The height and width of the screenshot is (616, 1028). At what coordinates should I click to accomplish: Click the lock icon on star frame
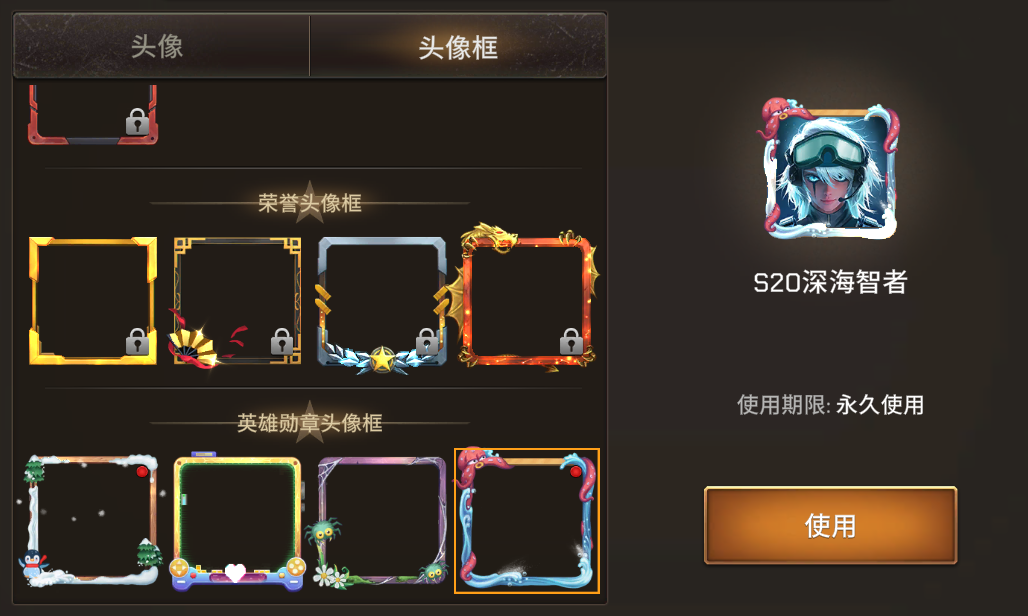coord(427,341)
